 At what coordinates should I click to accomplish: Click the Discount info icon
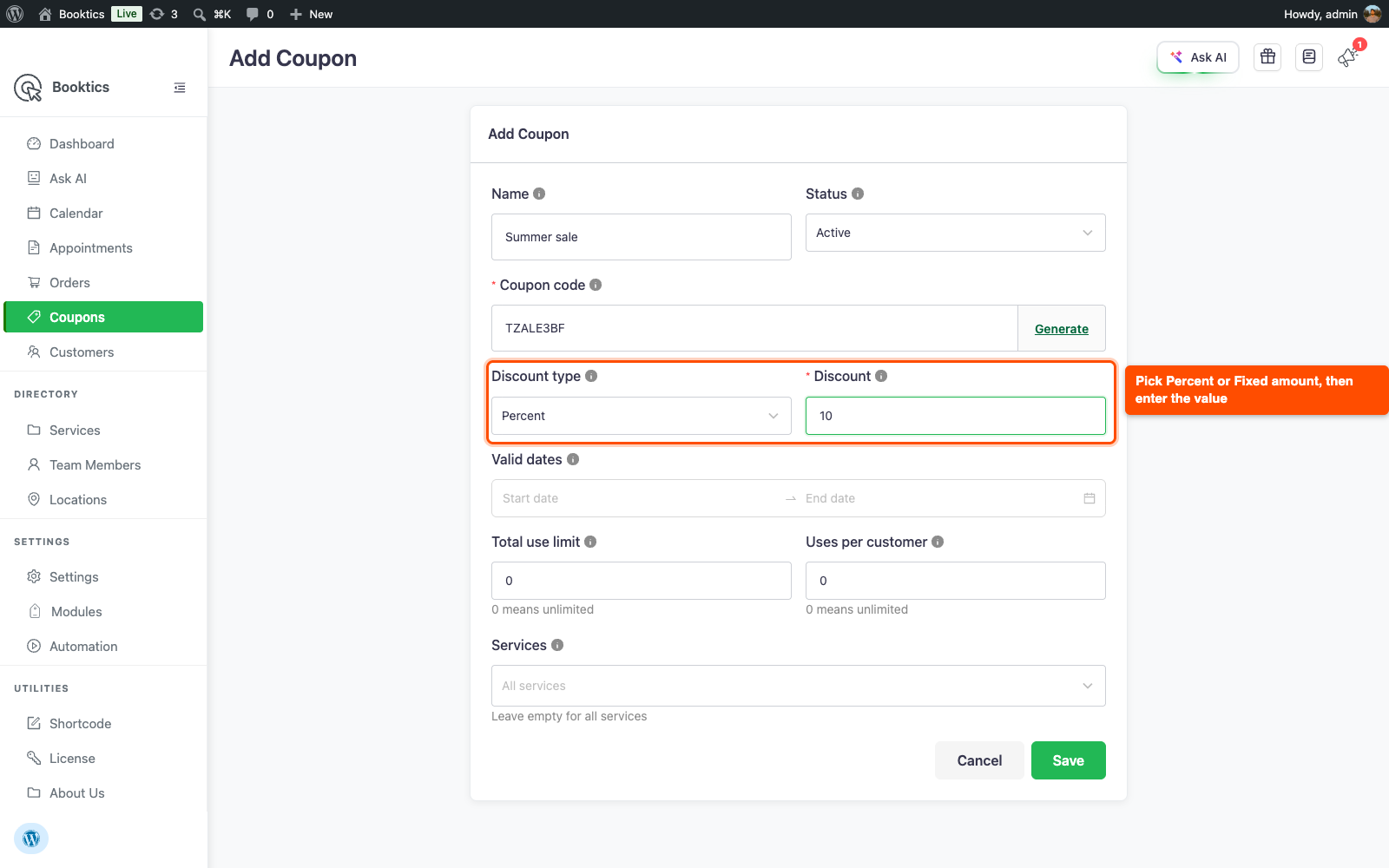pos(881,376)
